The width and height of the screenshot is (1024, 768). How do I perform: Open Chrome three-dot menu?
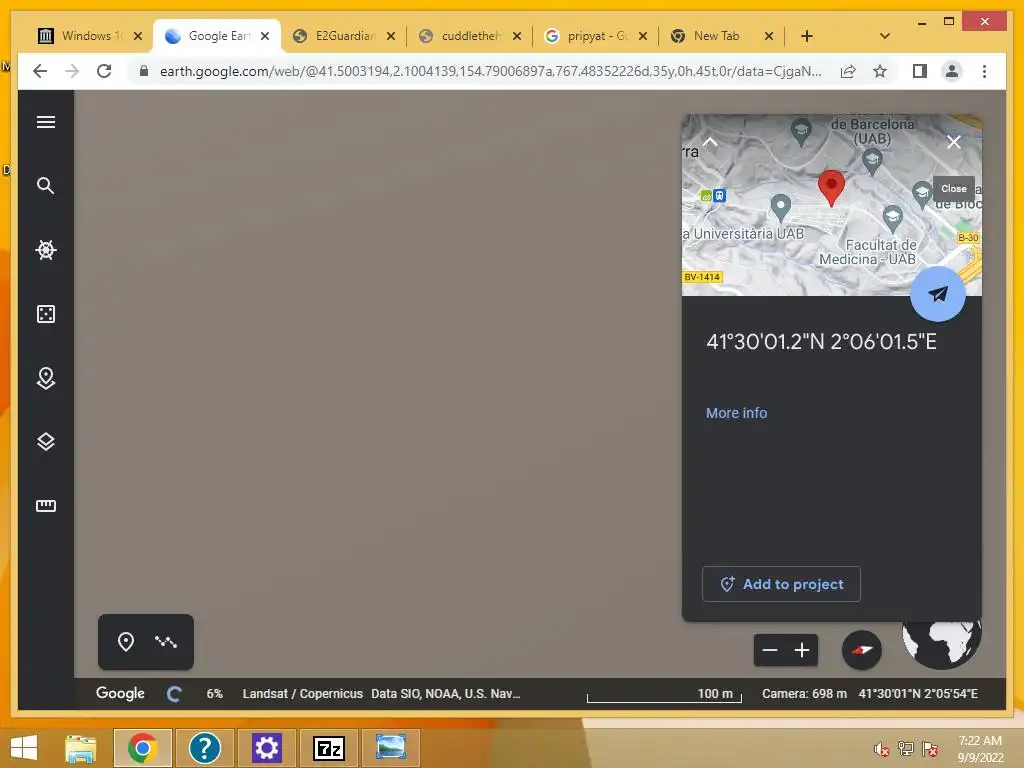coord(984,71)
